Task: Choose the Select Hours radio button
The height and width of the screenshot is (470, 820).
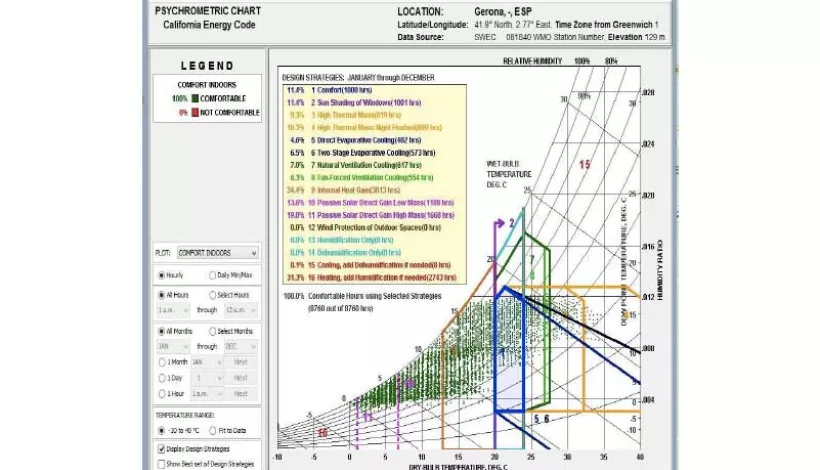Action: coord(212,295)
